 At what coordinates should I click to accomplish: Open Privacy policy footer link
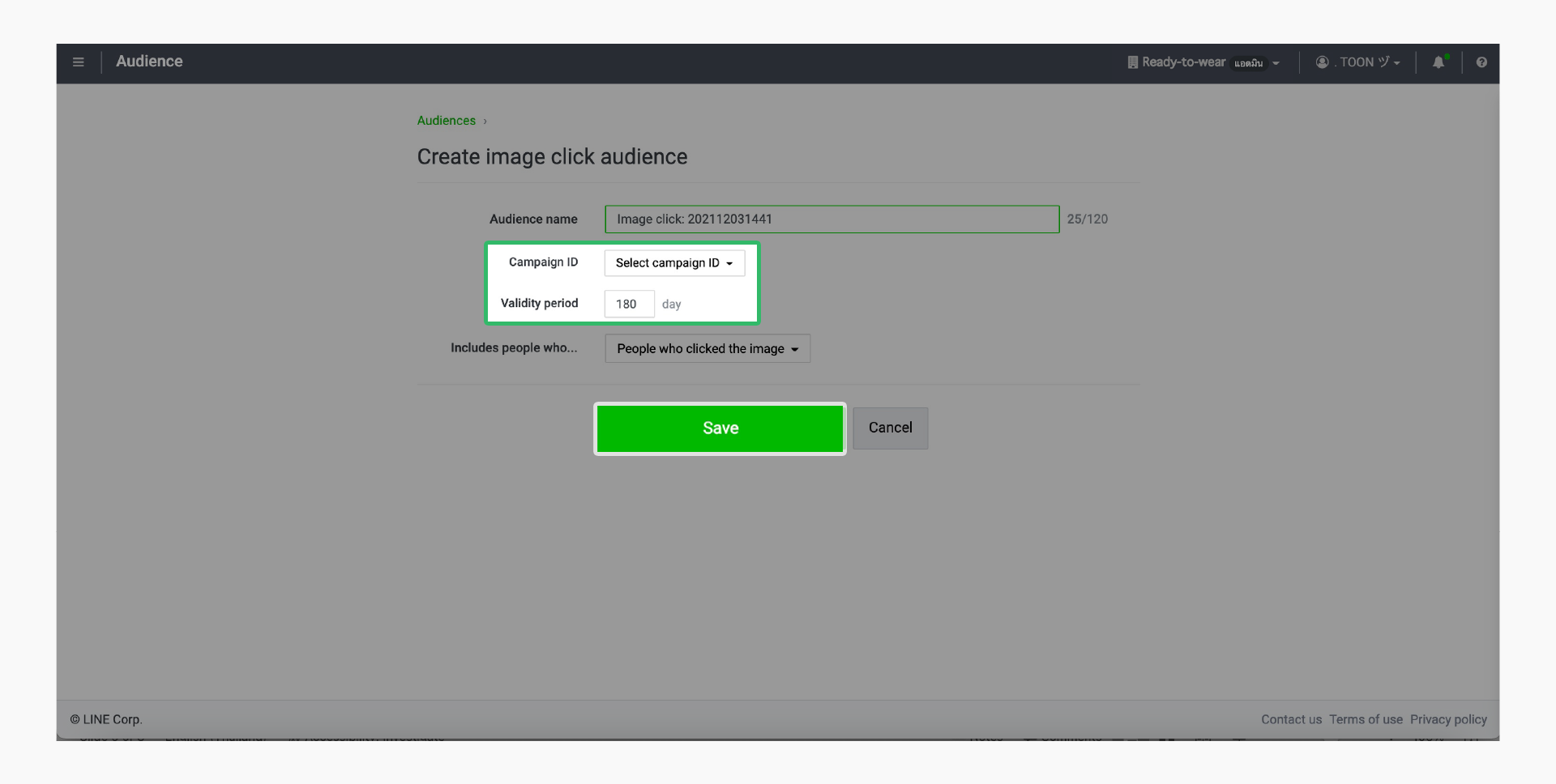(x=1448, y=720)
